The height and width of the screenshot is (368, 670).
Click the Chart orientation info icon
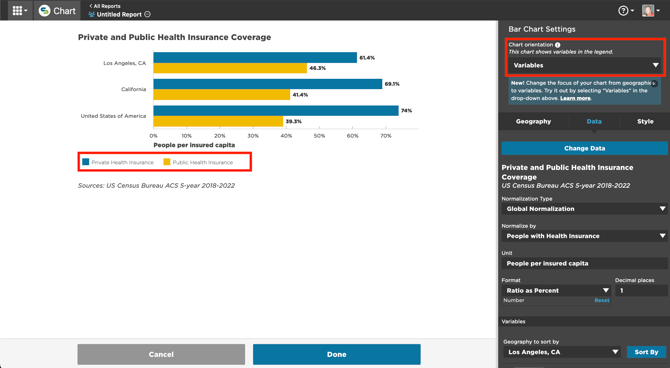(558, 45)
